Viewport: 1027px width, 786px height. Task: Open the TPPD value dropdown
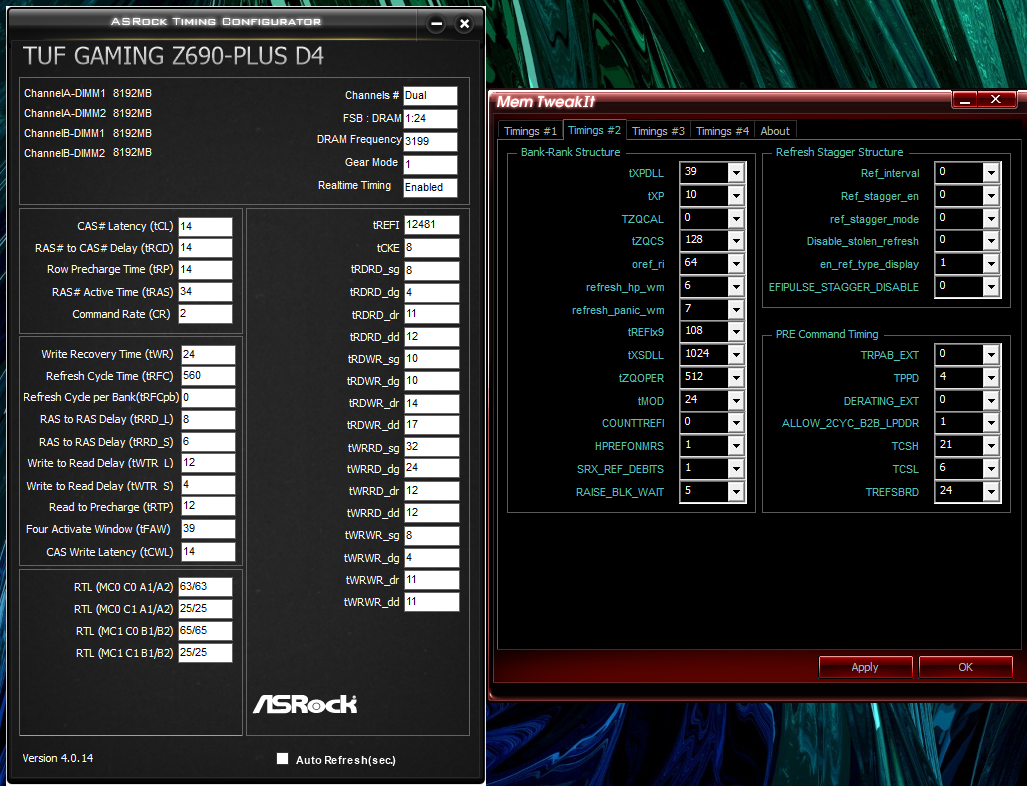990,378
